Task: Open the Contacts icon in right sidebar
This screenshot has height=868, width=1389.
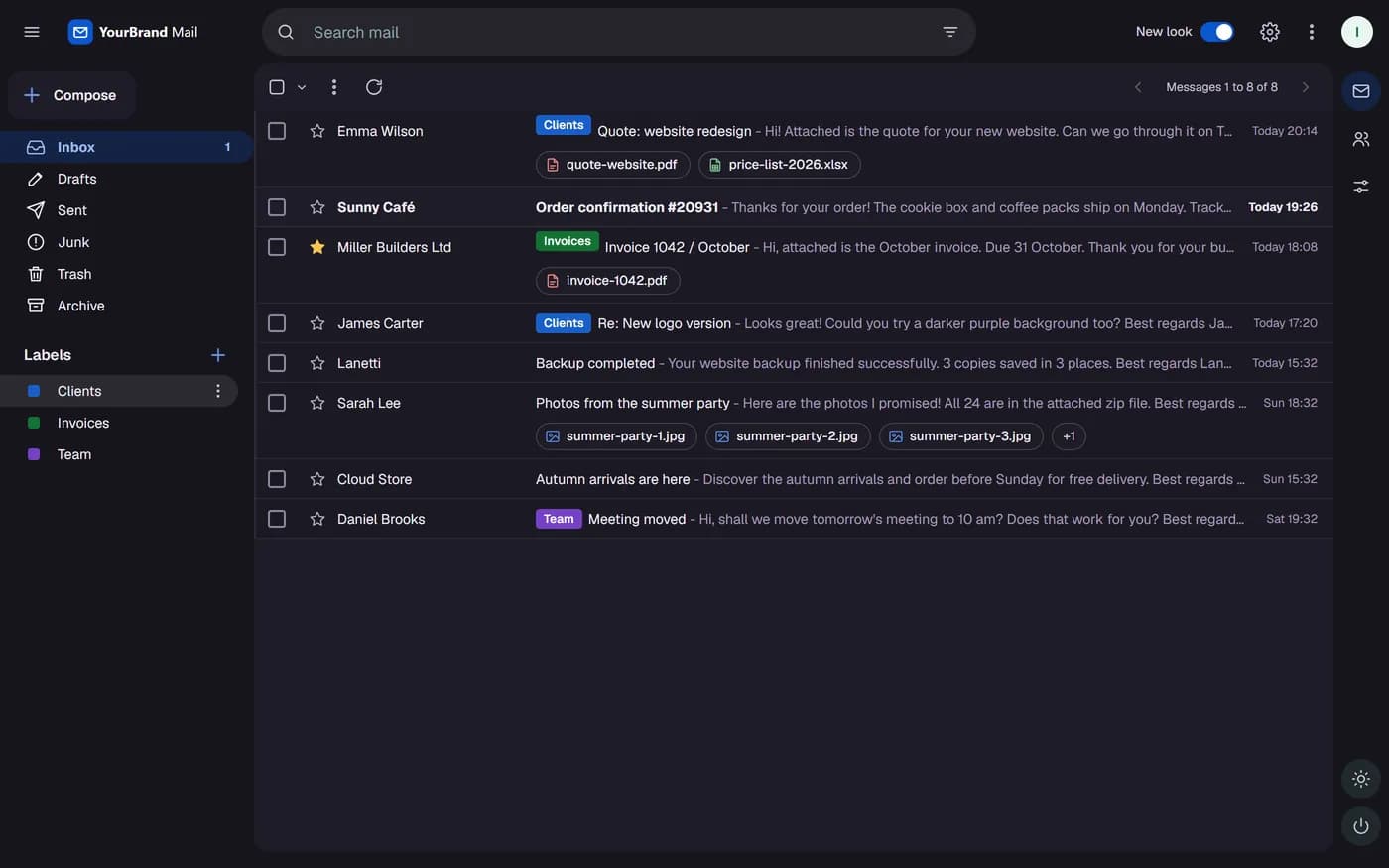Action: coord(1361,139)
